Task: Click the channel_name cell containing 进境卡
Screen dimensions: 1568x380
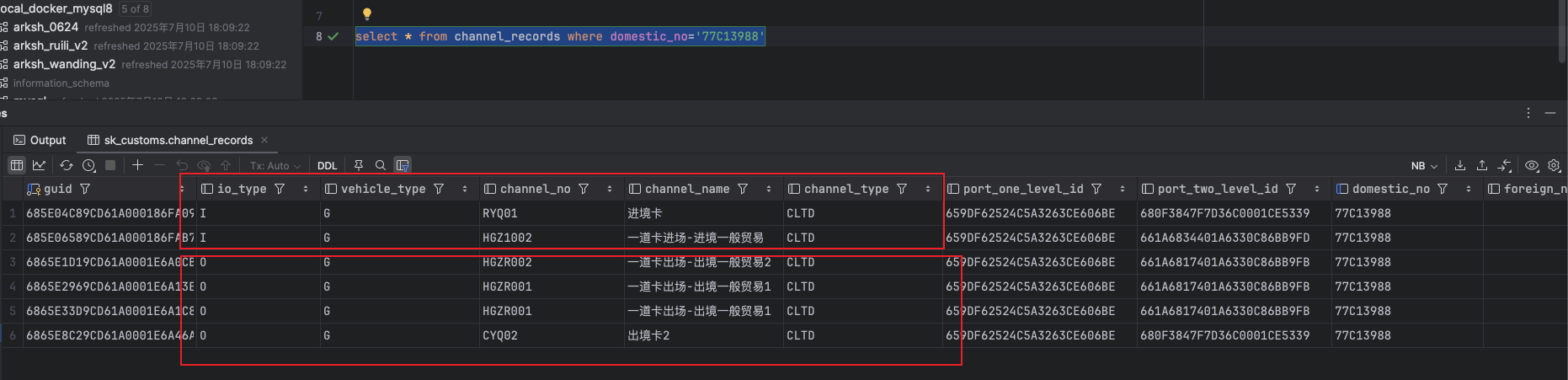Action: pos(645,214)
